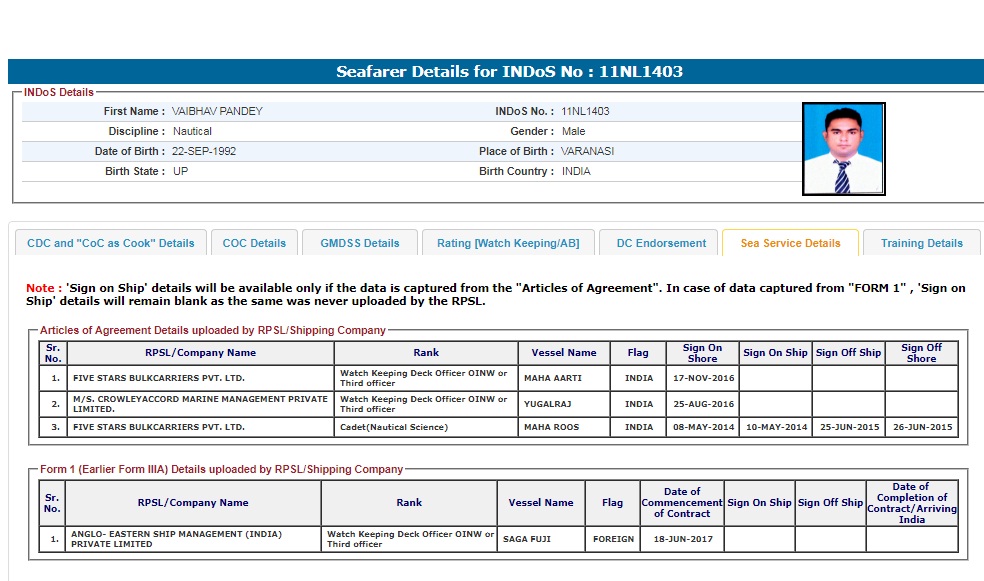Select the GMDSS Details tab
This screenshot has height=581, width=984.
pos(360,243)
